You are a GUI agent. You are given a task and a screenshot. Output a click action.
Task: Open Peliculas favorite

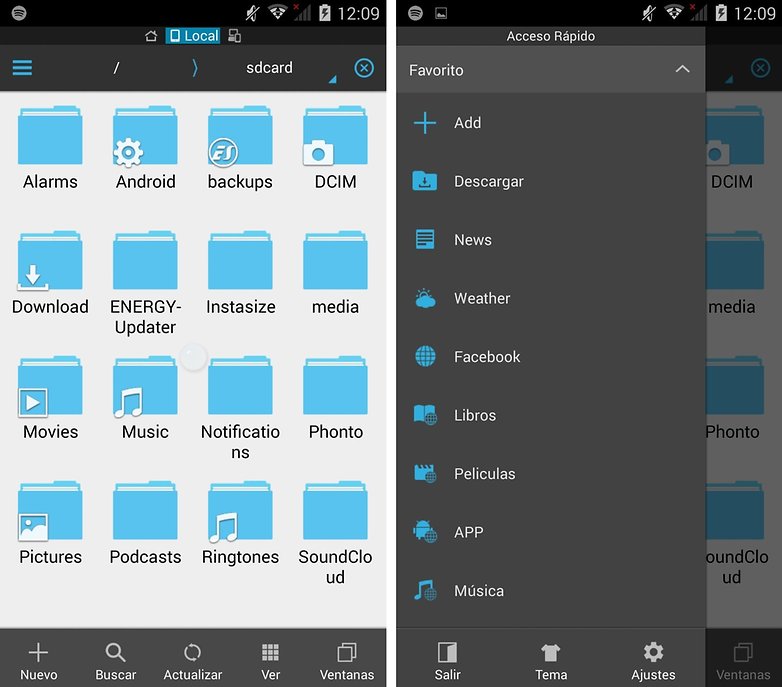point(551,474)
